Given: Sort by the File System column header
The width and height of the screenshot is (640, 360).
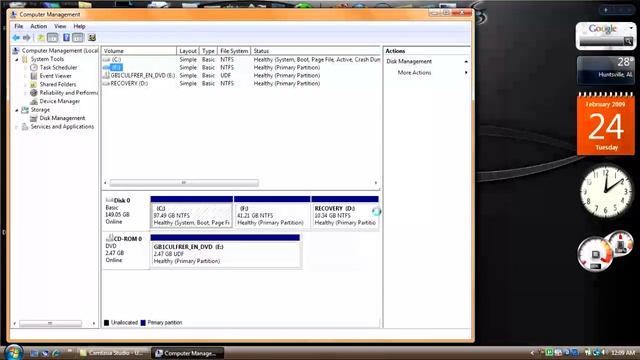Looking at the screenshot, I should [234, 51].
